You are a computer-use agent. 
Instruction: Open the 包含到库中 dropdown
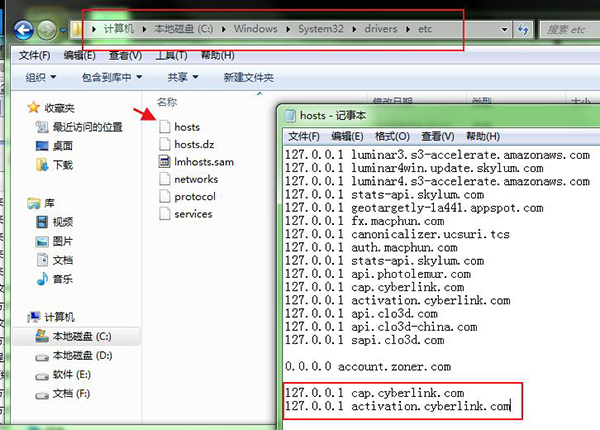(x=112, y=77)
